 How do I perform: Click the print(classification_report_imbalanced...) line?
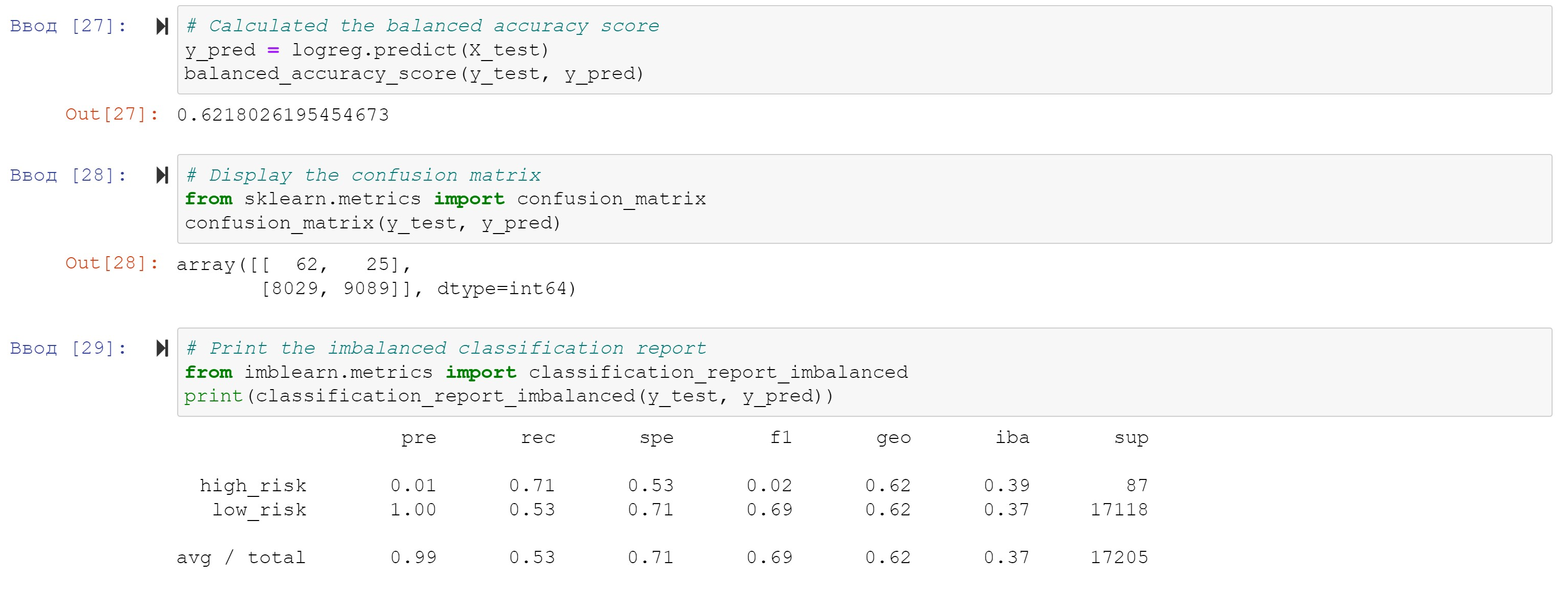pos(508,396)
